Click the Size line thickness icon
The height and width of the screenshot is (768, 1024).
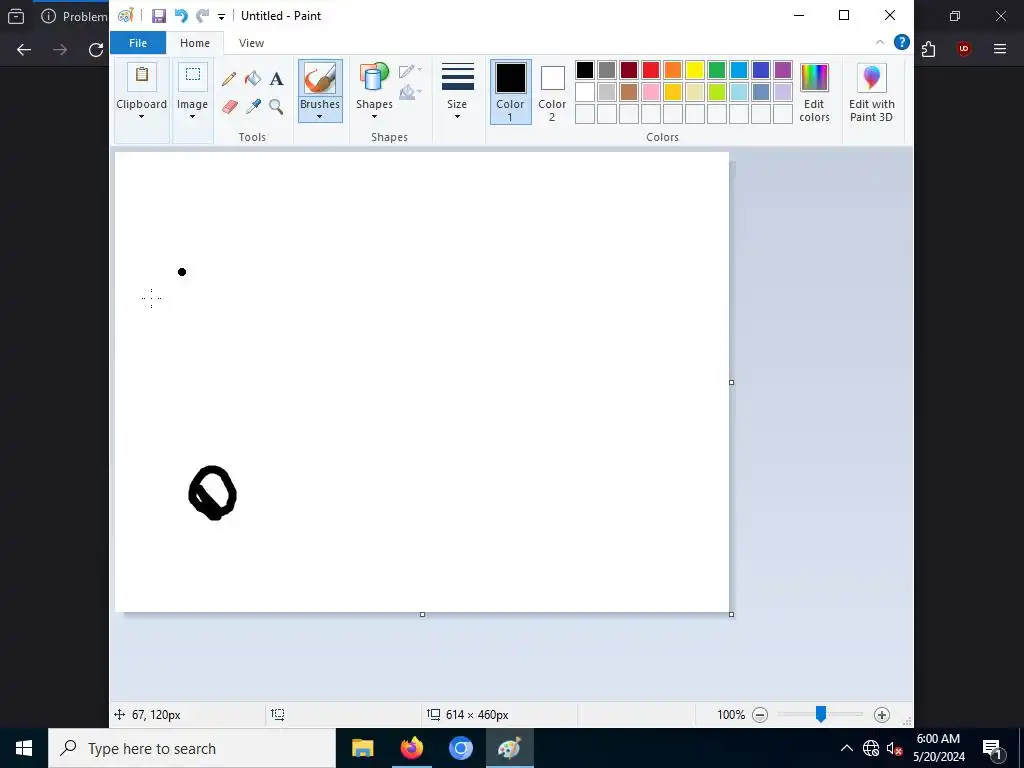point(457,77)
